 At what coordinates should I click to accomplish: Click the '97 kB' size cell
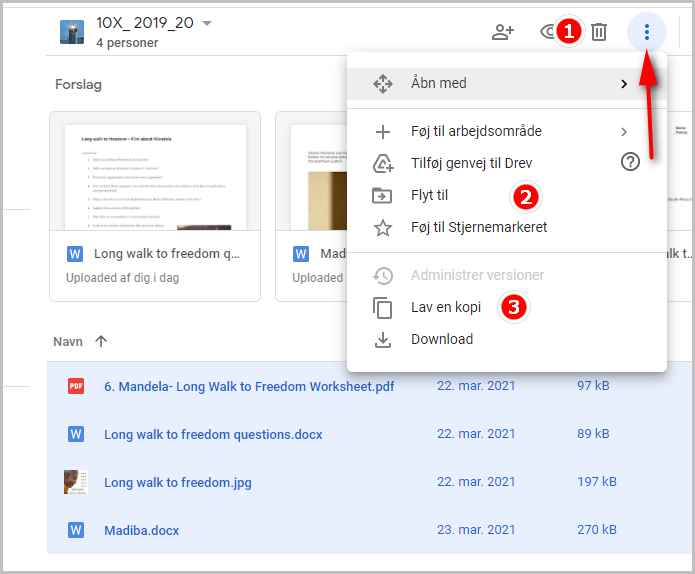pos(593,386)
